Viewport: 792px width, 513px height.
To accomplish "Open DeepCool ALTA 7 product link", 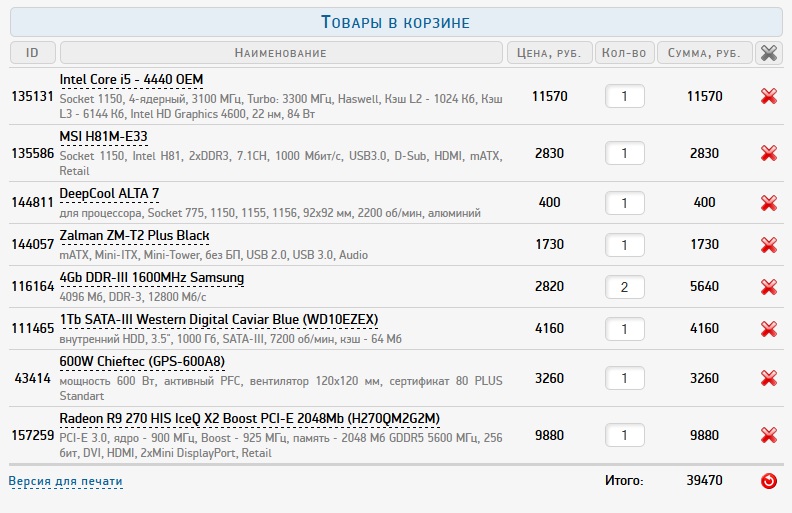I will pyautogui.click(x=109, y=194).
